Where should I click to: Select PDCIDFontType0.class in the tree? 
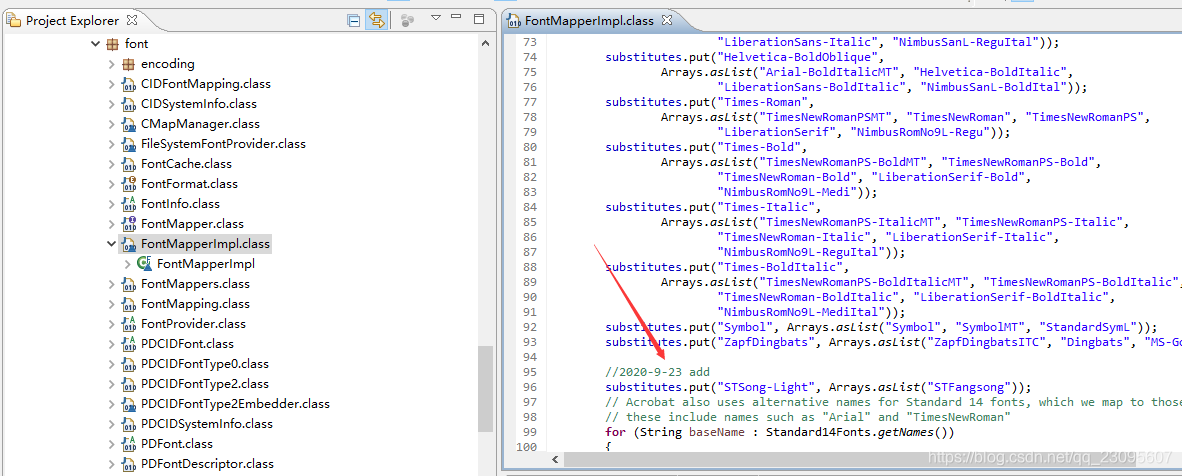(204, 364)
